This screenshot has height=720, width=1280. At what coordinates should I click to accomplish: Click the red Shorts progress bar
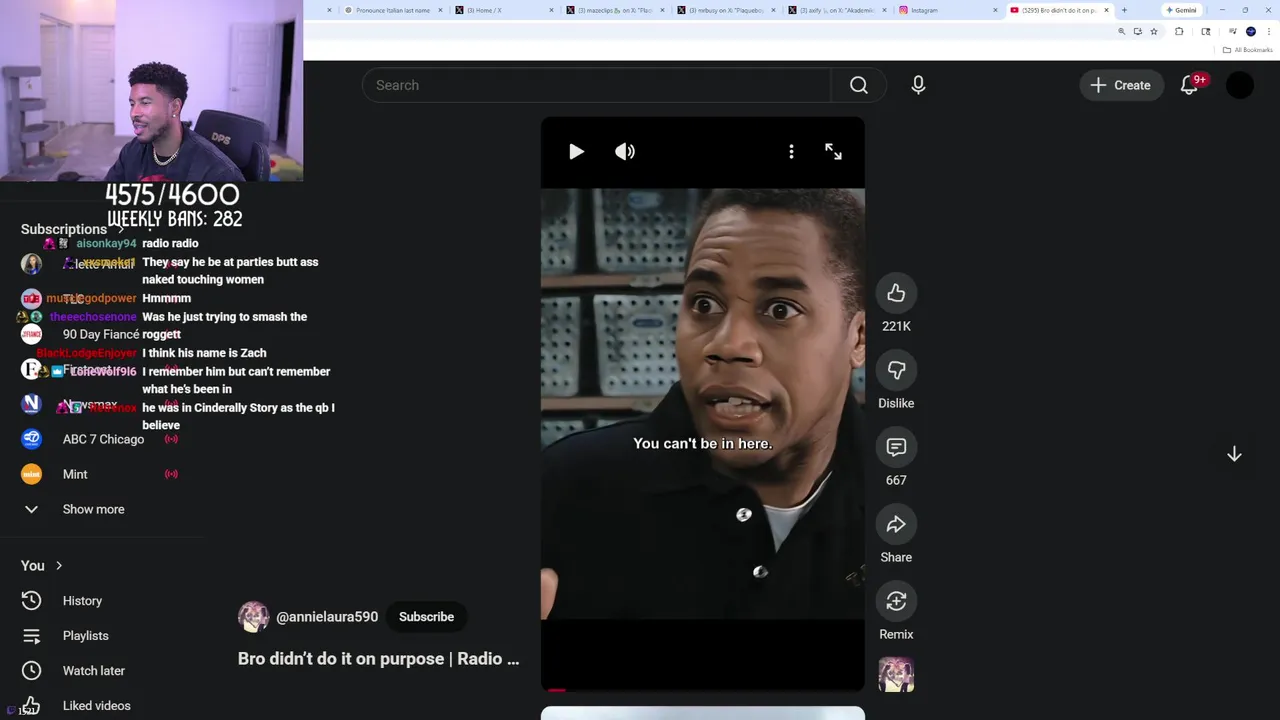pos(557,689)
